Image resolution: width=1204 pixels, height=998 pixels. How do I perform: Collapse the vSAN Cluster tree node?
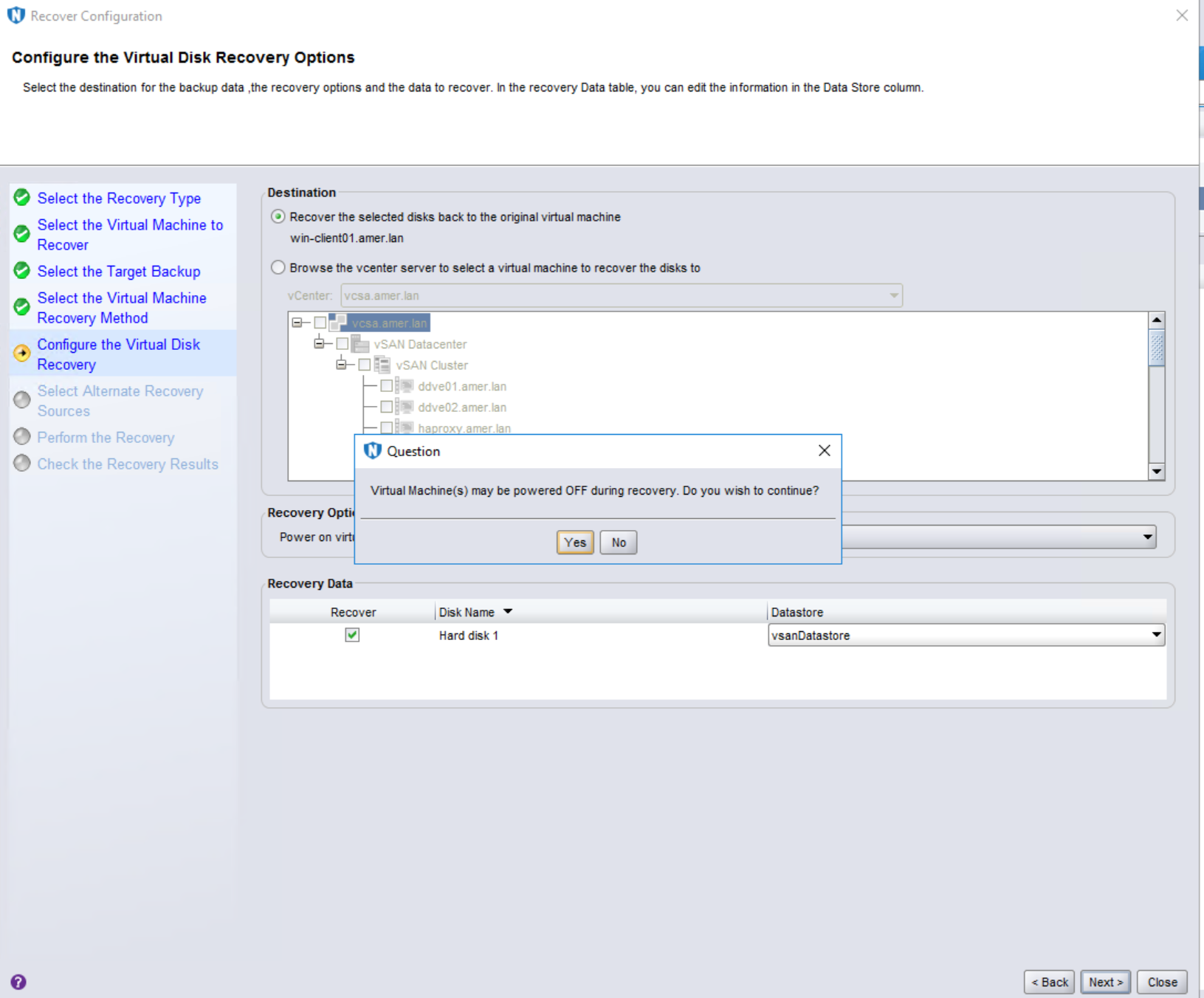tap(341, 365)
